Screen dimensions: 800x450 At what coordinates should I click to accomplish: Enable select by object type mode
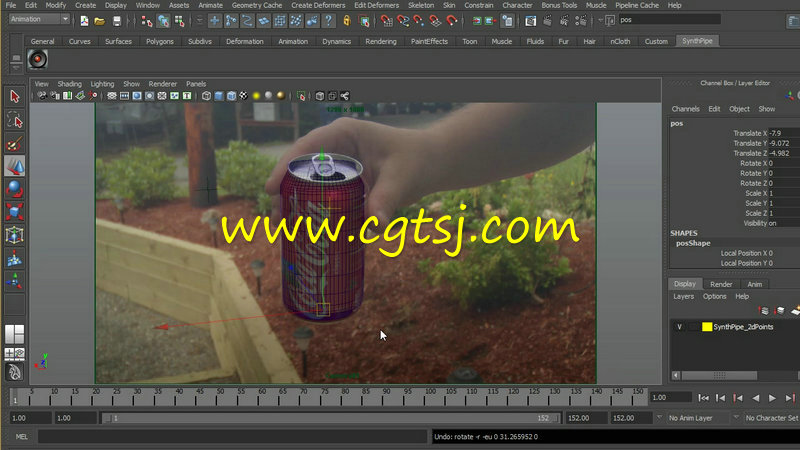[x=163, y=21]
